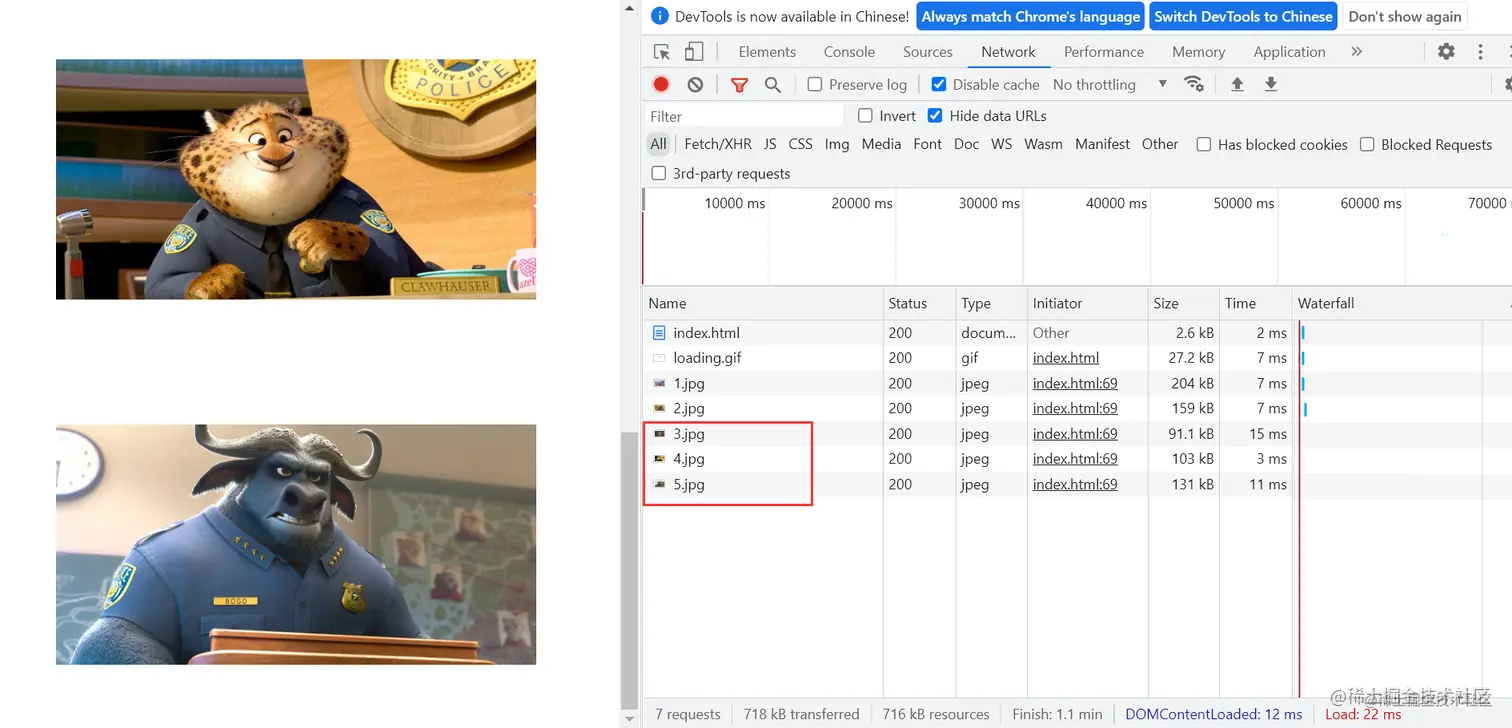Select the Network tab
The width and height of the screenshot is (1512, 728).
(x=1008, y=52)
